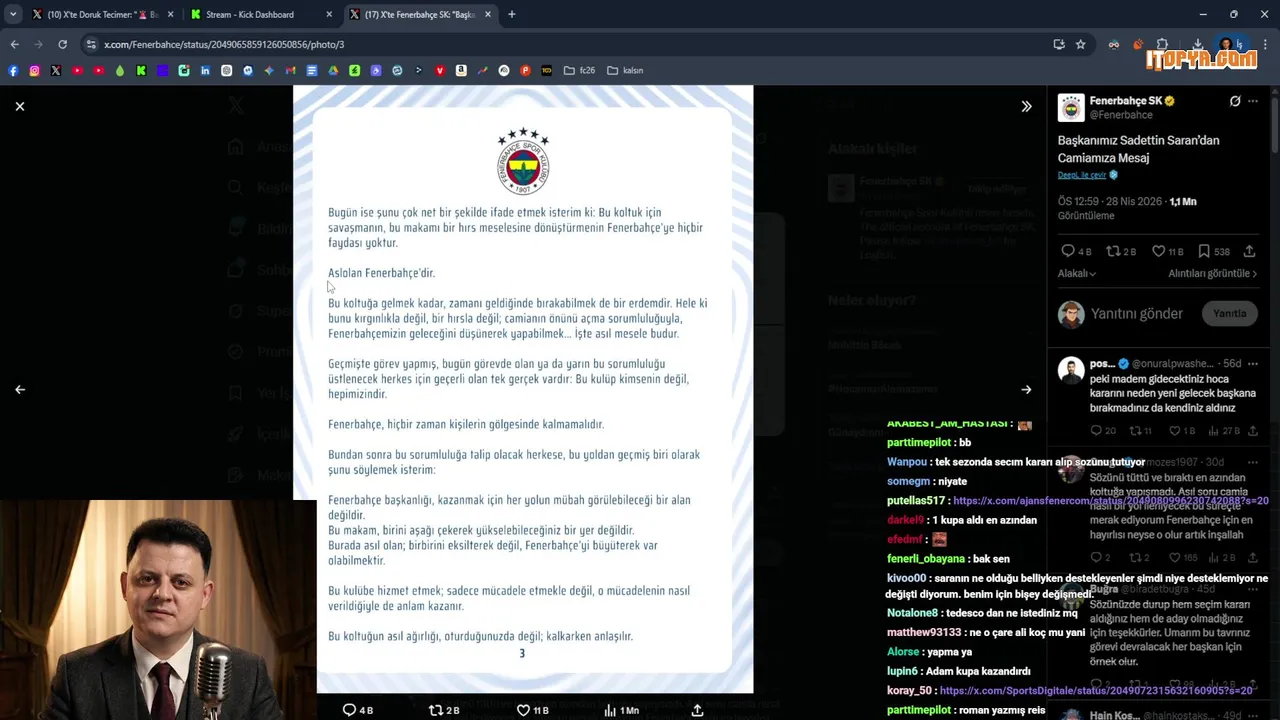Viewport: 1280px width, 720px height.
Task: Open the extensions puzzle icon
Action: [1162, 44]
